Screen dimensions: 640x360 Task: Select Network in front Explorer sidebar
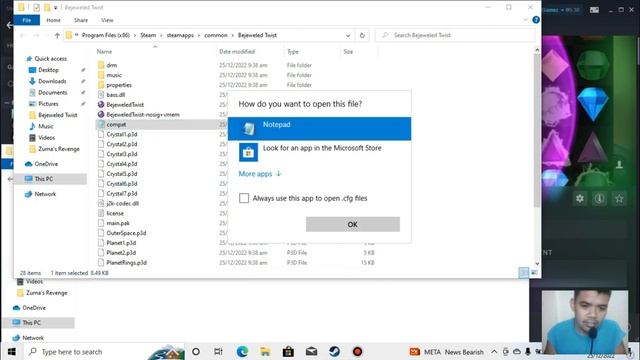click(45, 194)
